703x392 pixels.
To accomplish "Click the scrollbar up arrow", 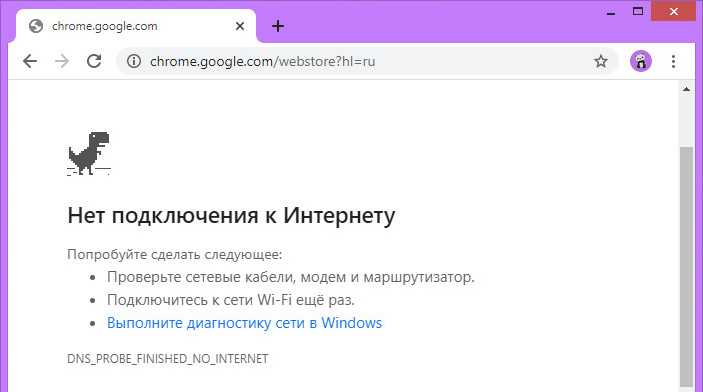I will [686, 89].
